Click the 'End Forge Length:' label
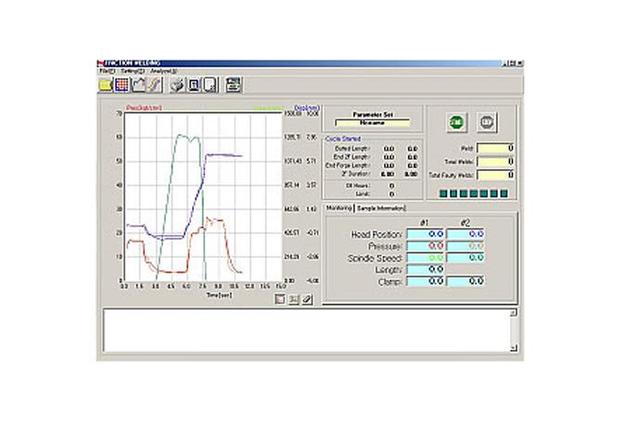 (348, 165)
